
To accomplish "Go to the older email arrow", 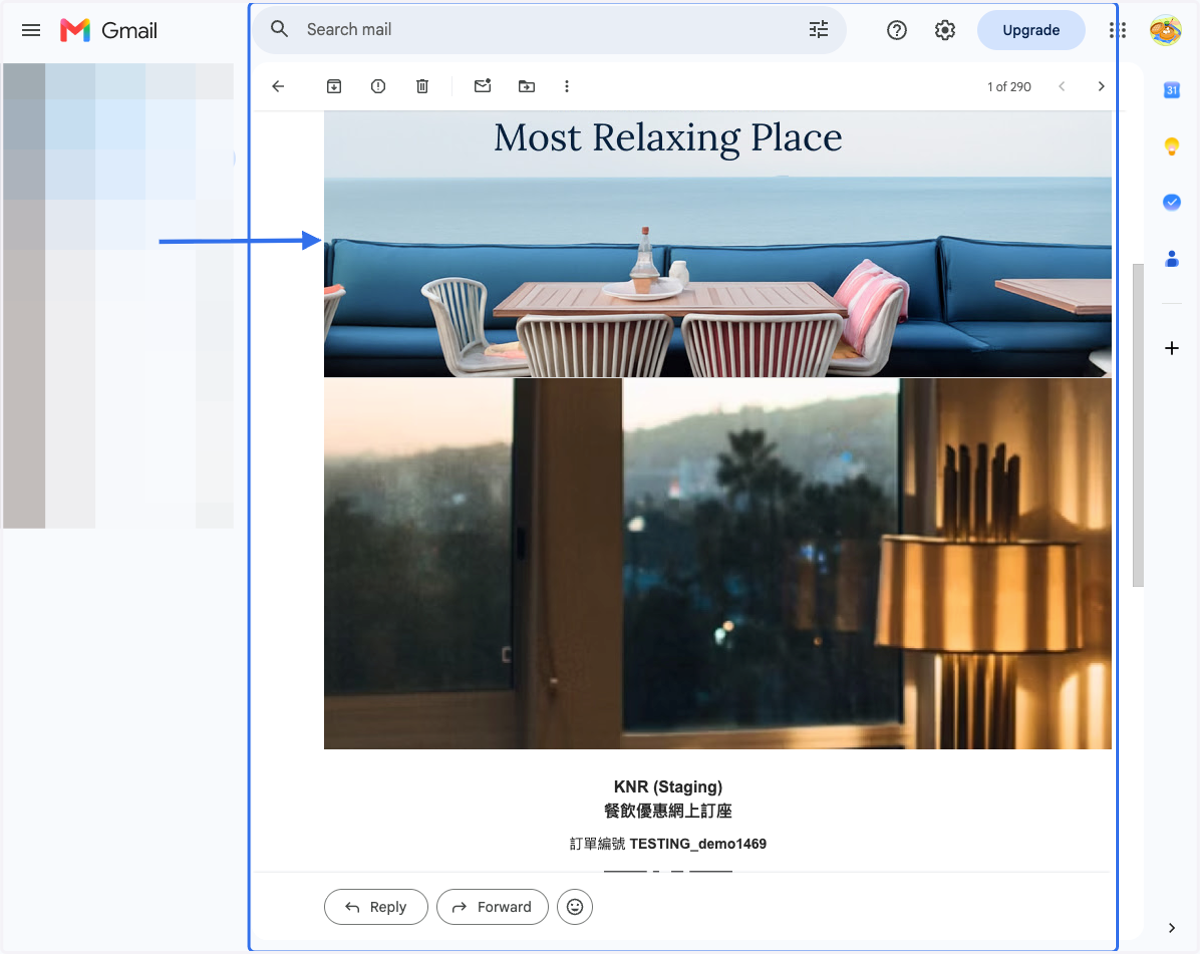I will pos(1101,86).
